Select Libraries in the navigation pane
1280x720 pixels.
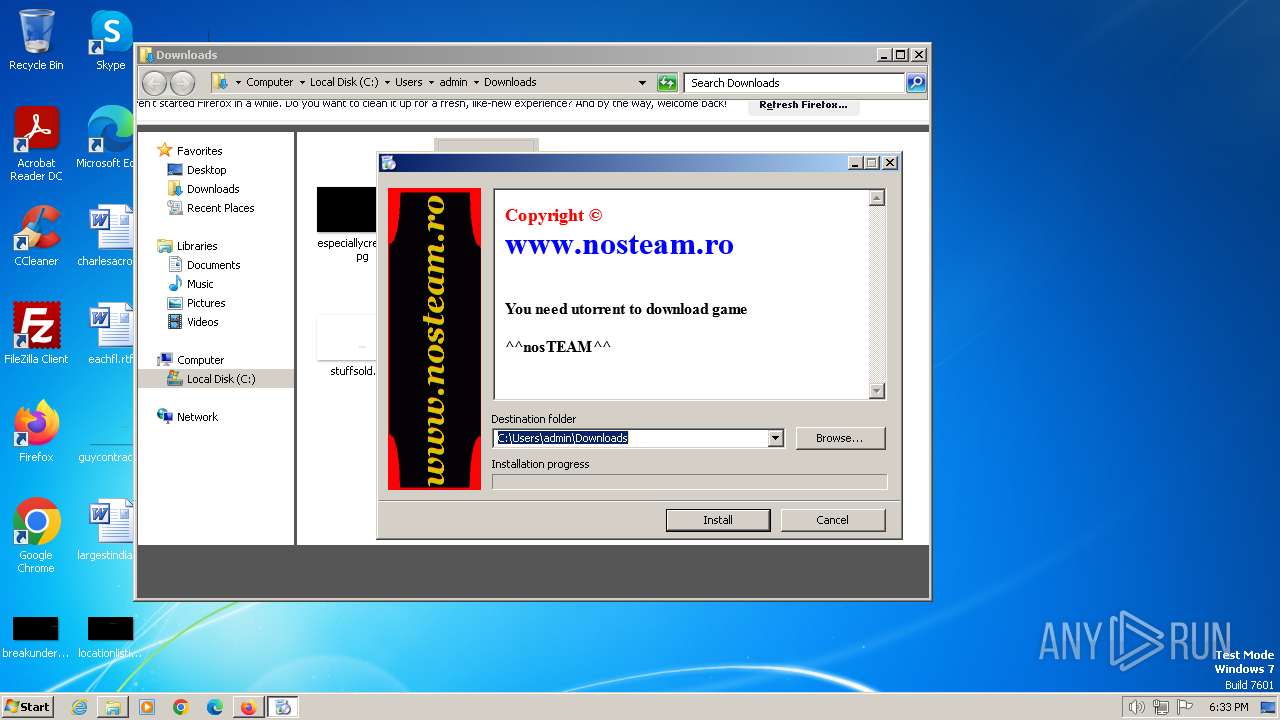(x=197, y=246)
